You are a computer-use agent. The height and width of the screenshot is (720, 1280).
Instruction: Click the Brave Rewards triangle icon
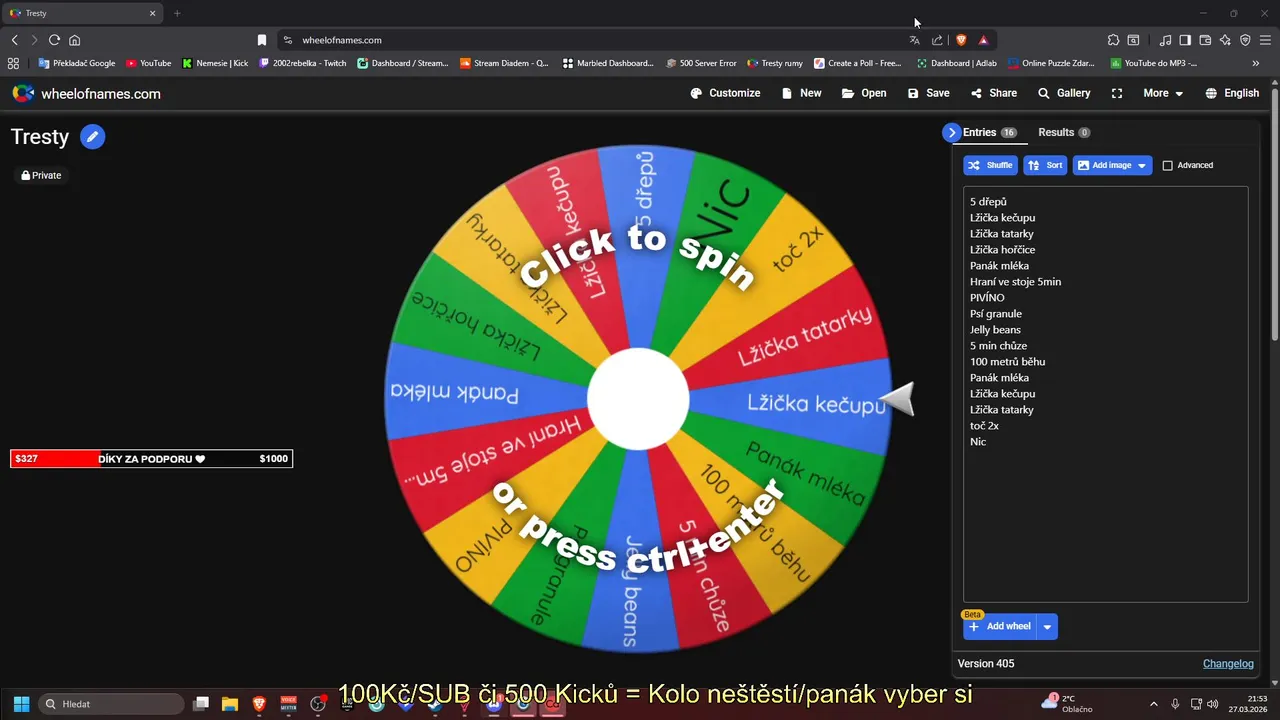tap(984, 40)
